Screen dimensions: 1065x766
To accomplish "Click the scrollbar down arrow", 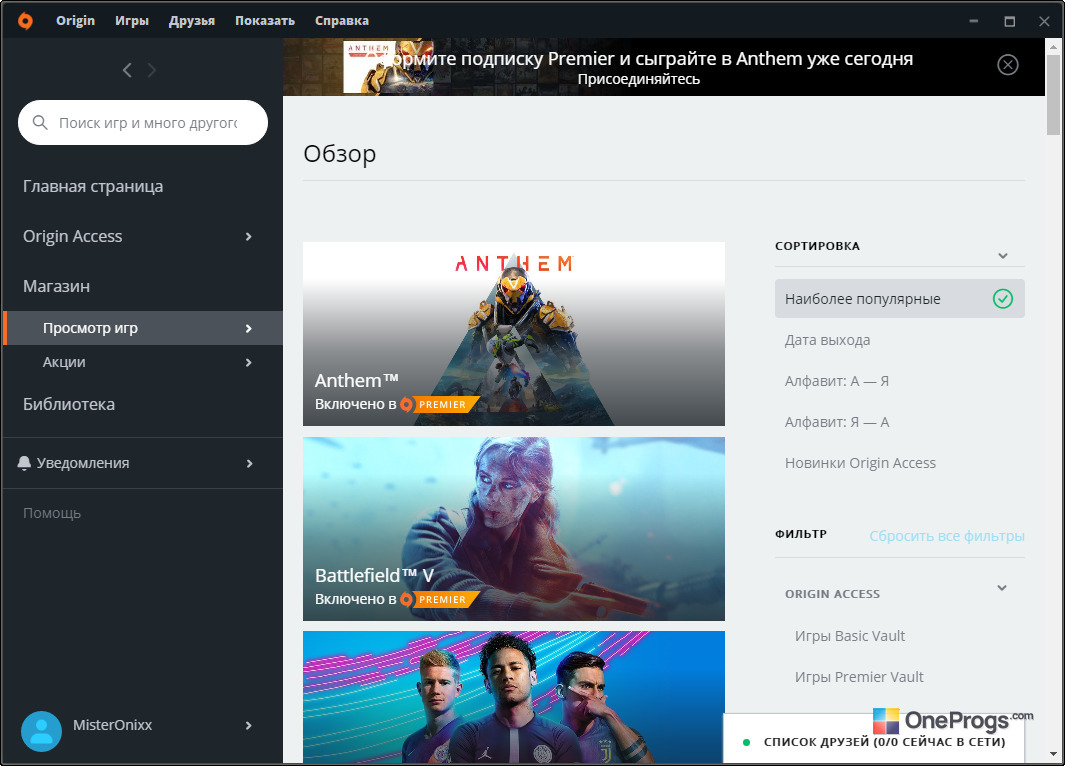I will coord(1053,754).
